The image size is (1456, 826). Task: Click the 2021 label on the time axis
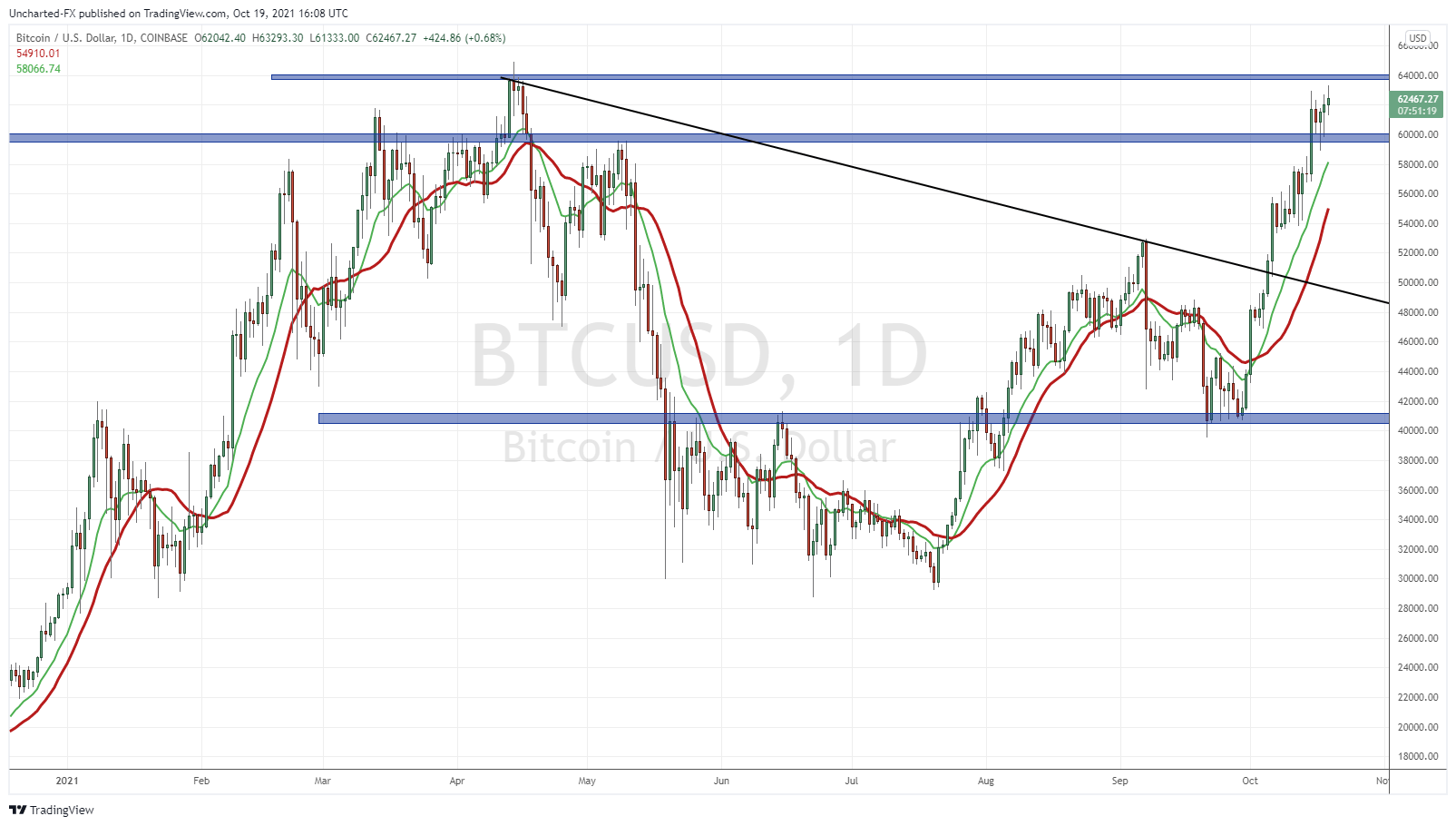point(67,781)
